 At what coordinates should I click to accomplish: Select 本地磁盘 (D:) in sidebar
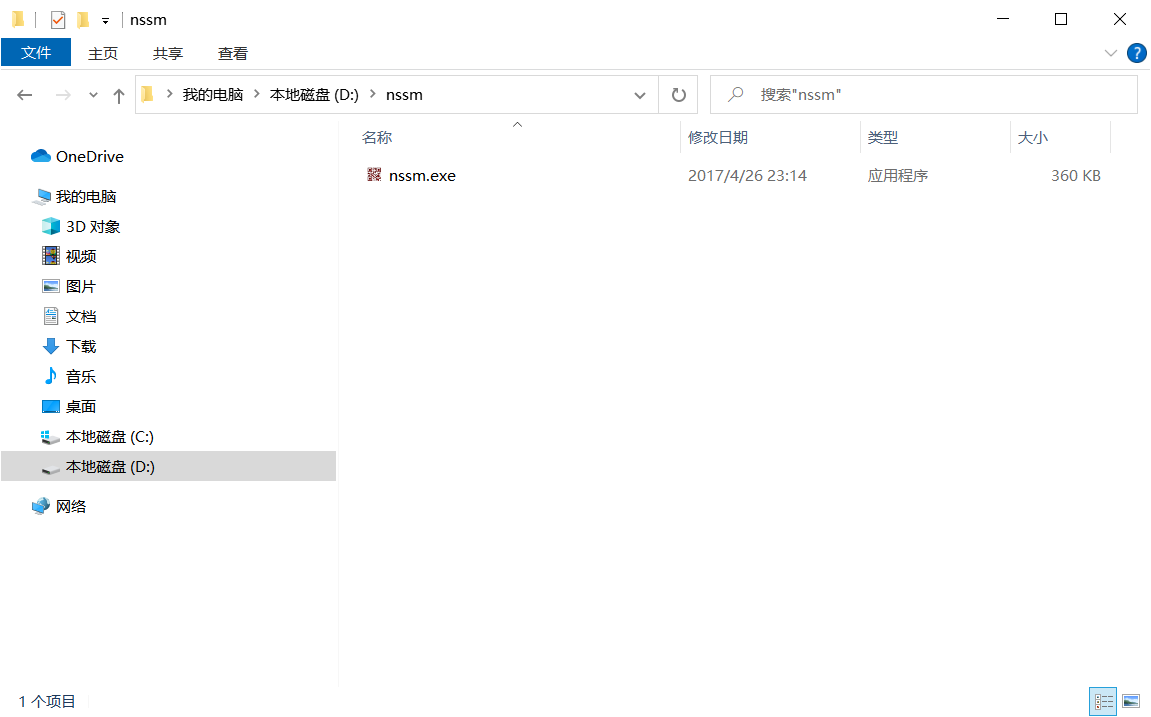(x=110, y=467)
